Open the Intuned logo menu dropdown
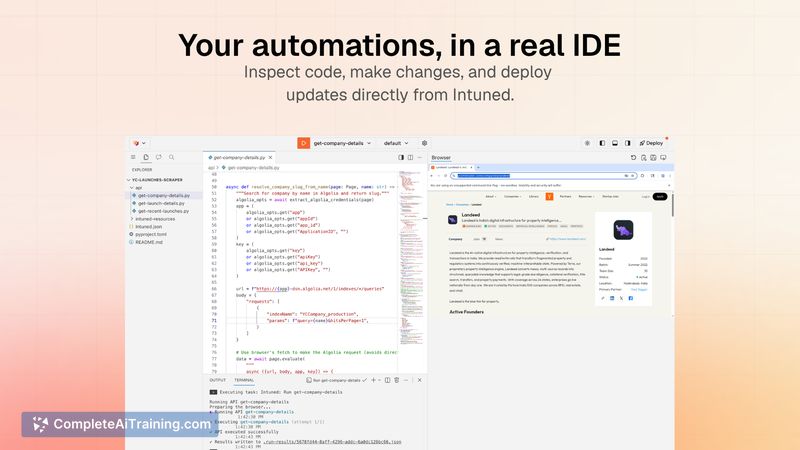Viewport: 800px width, 450px height. coord(139,143)
